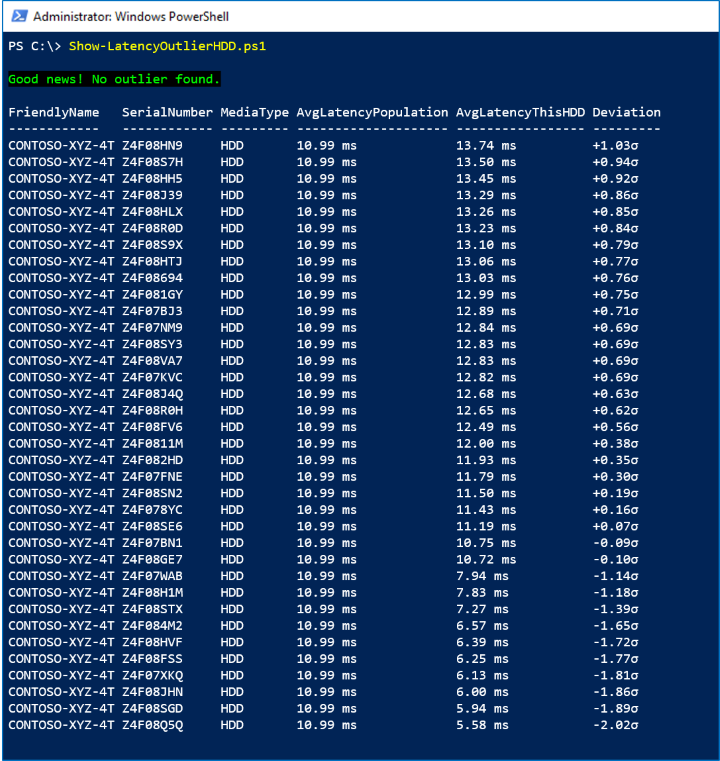
Task: Click serial number Z4F08S9X
Action: [x=152, y=245]
